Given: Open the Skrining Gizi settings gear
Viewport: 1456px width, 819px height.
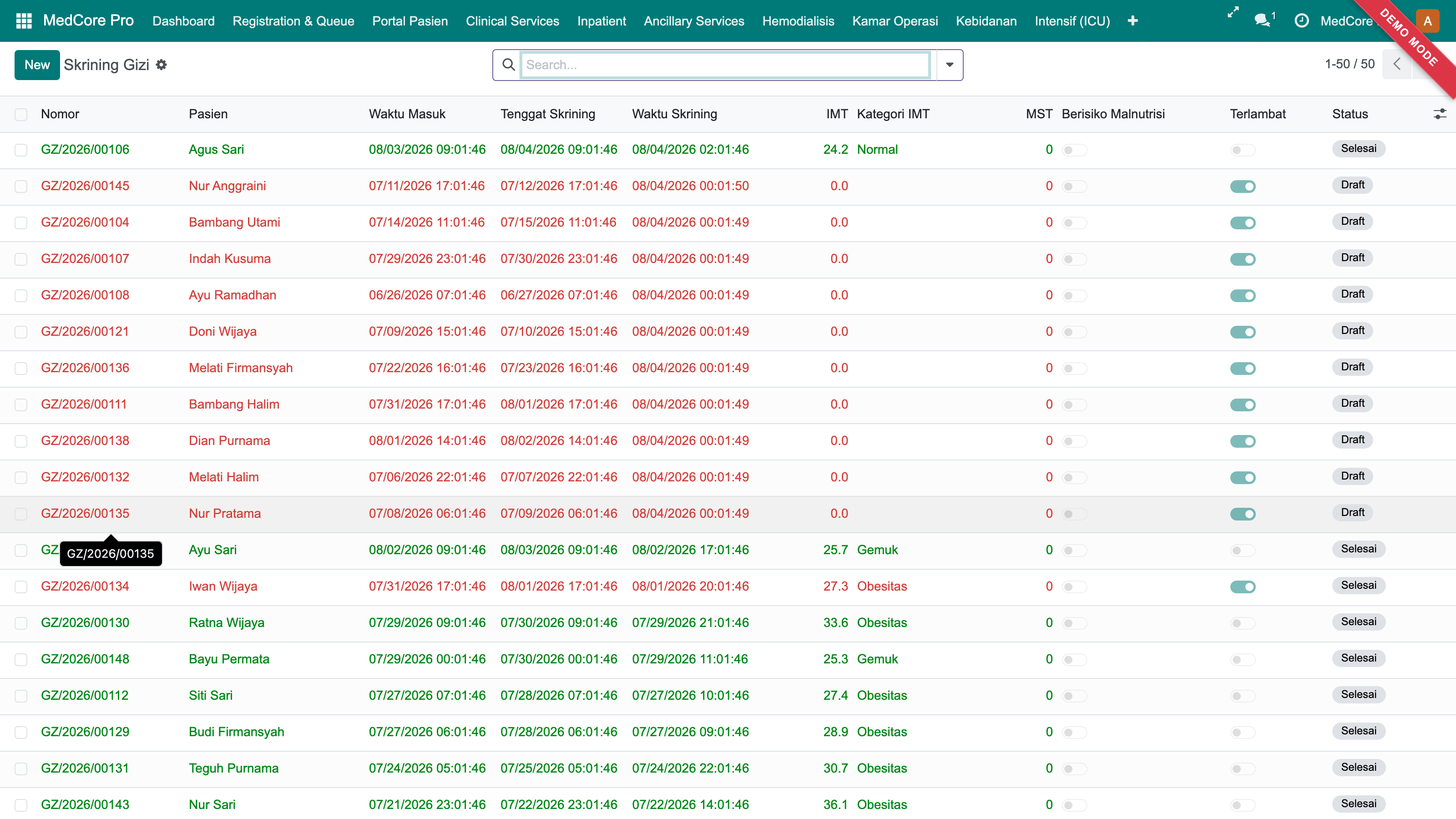Looking at the screenshot, I should click(162, 65).
